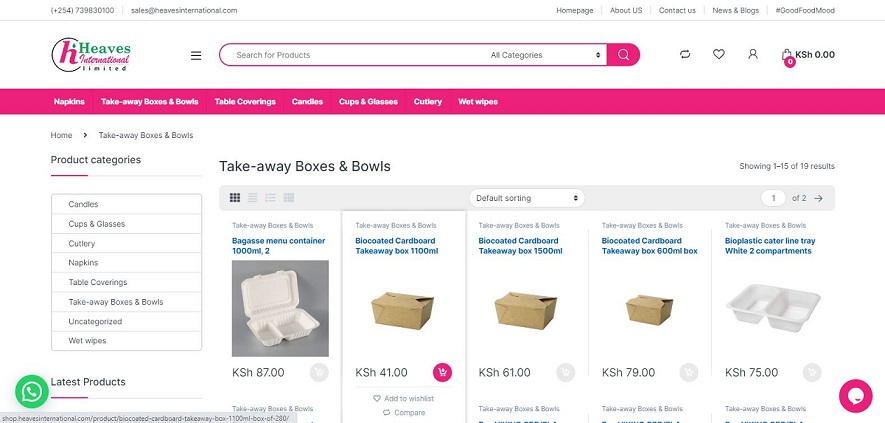Open the user account icon
Screen dimensions: 885x423
tap(753, 55)
